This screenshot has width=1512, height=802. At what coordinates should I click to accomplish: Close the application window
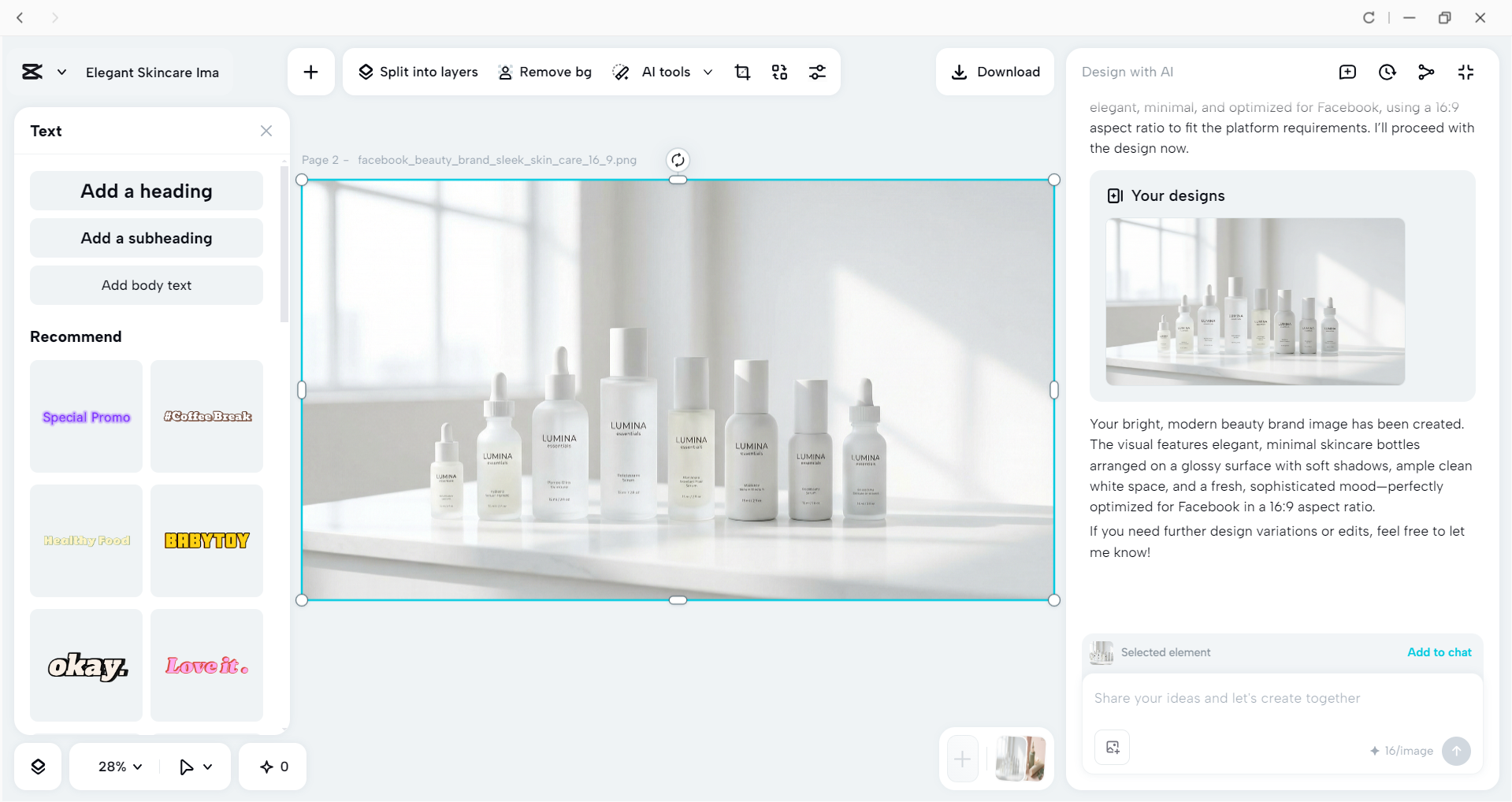[x=1480, y=17]
